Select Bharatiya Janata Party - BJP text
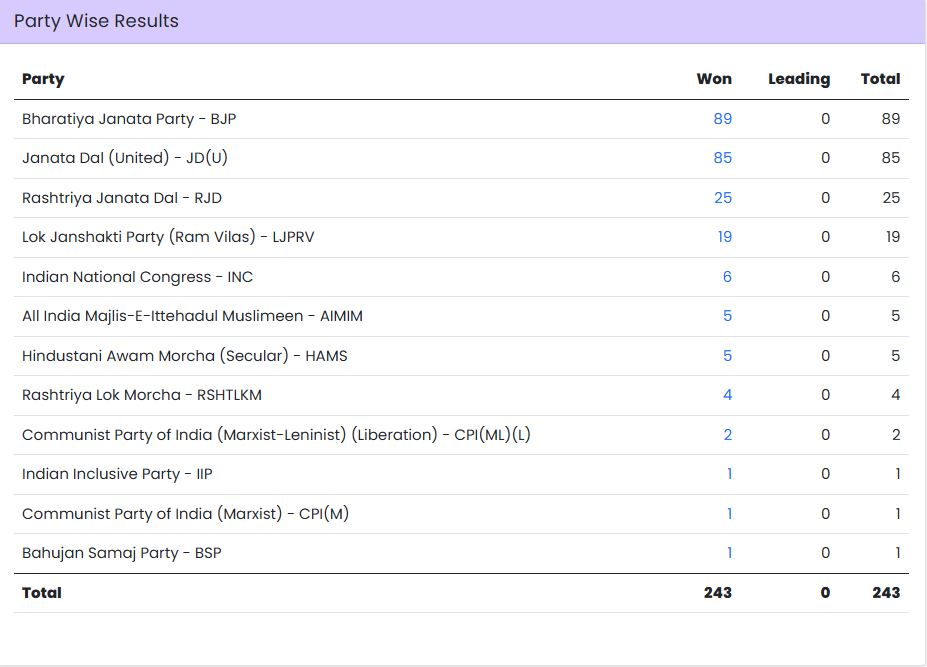This screenshot has width=927, height=667. pyautogui.click(x=129, y=119)
